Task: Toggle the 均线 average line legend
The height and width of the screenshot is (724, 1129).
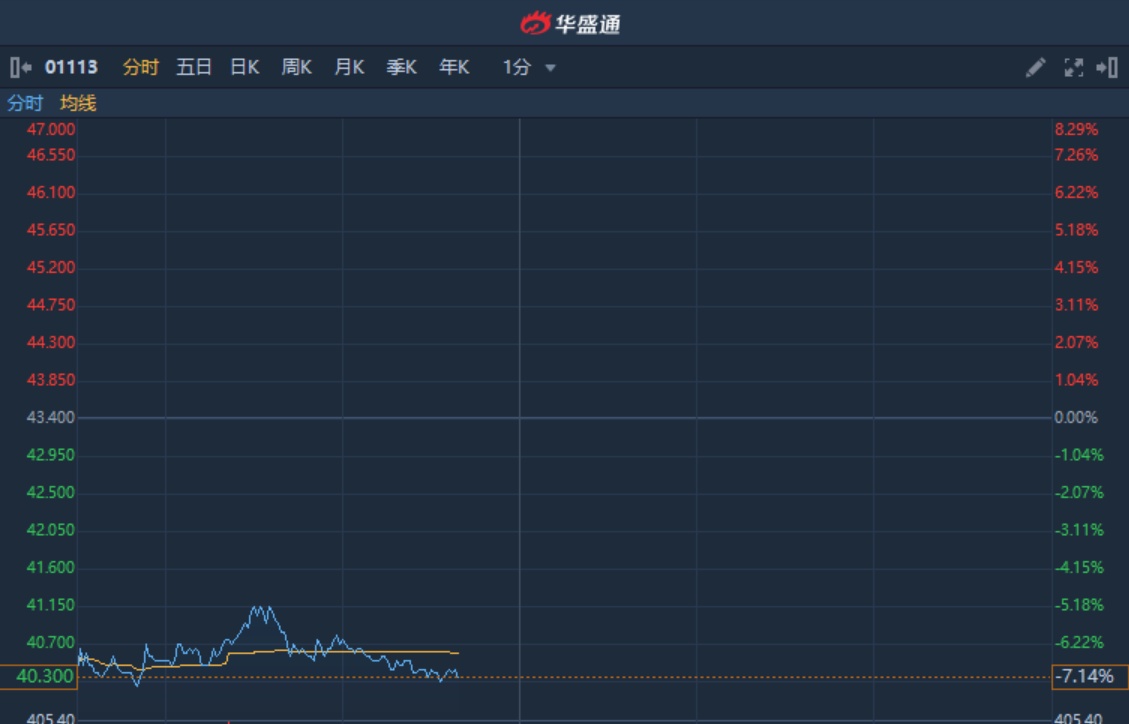Action: point(78,103)
